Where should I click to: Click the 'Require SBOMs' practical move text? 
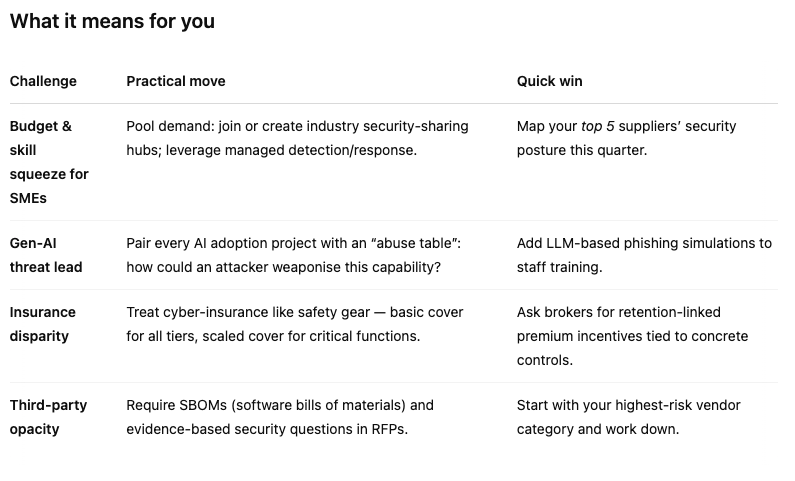point(280,417)
